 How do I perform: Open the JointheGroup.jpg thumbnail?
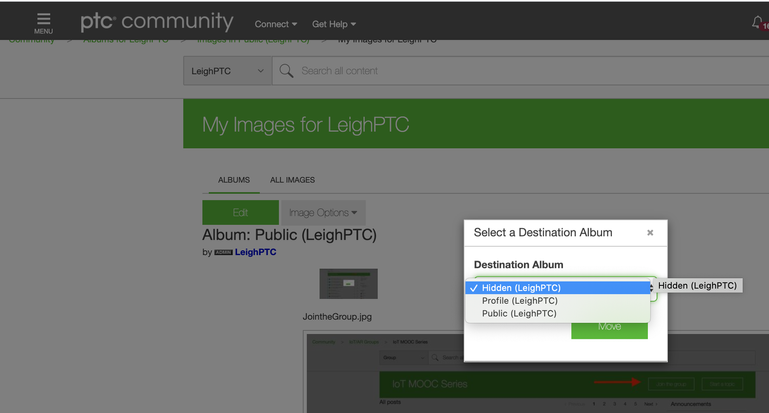coord(348,284)
